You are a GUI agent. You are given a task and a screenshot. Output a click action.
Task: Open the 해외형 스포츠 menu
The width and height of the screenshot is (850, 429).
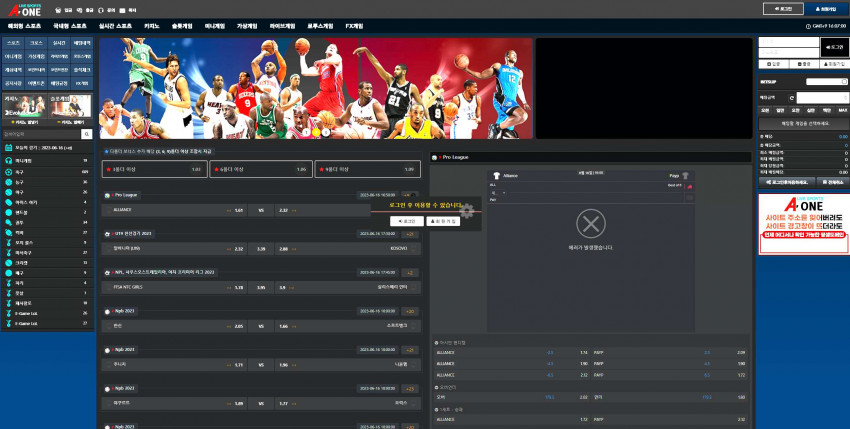click(24, 26)
